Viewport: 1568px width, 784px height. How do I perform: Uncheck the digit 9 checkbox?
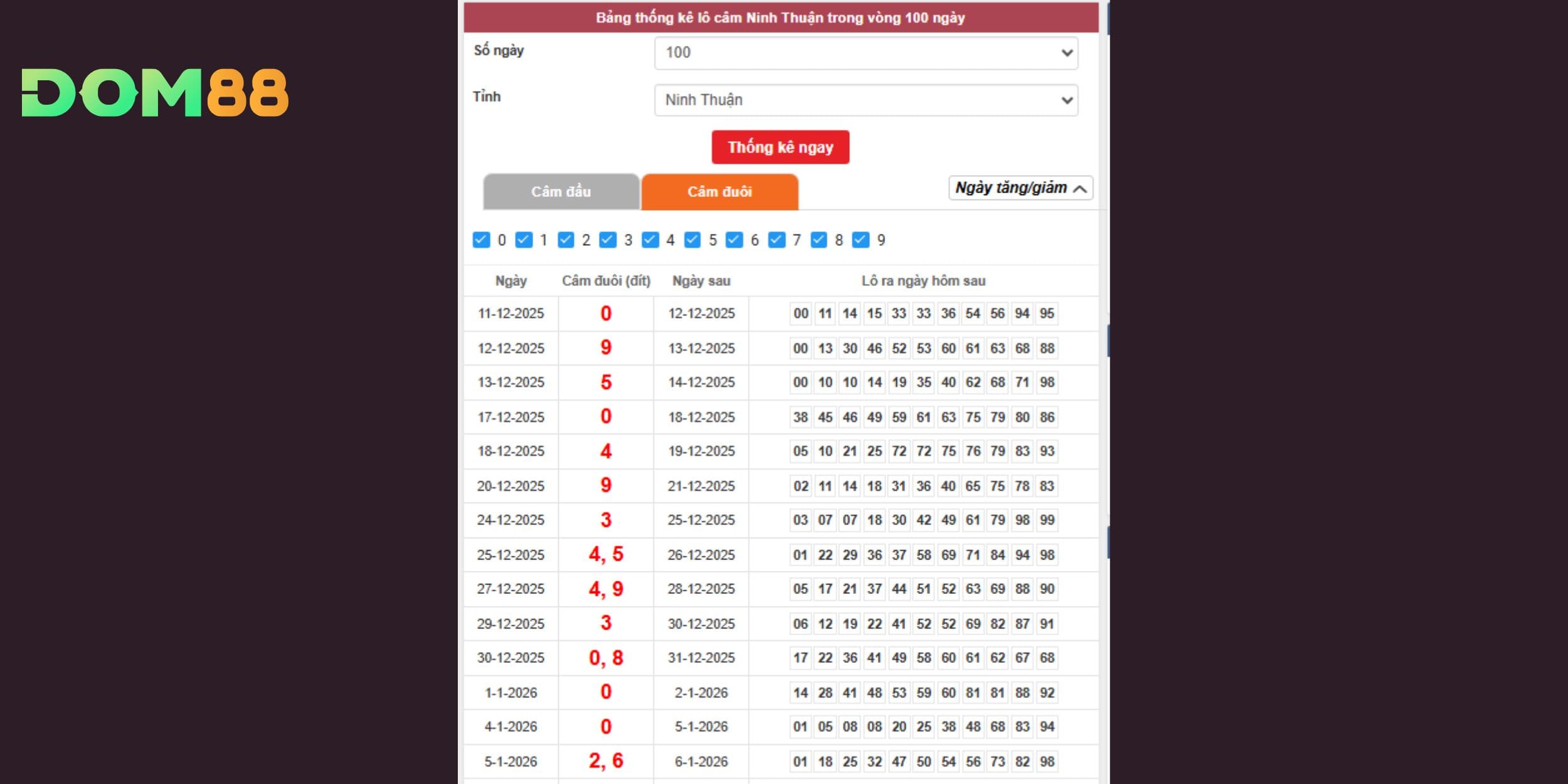(860, 239)
